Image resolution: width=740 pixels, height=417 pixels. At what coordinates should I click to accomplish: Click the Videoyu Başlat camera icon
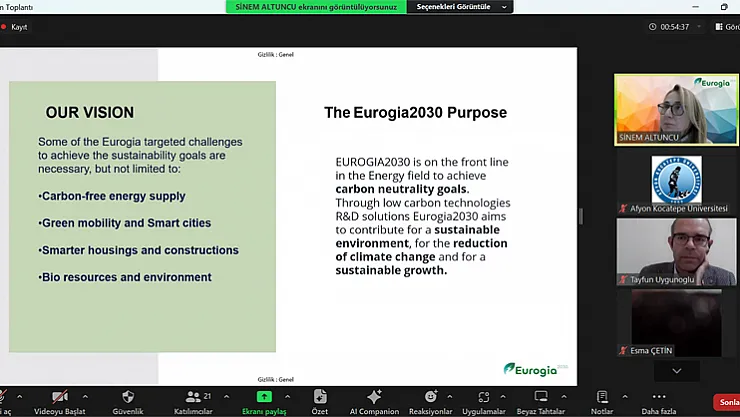point(60,397)
